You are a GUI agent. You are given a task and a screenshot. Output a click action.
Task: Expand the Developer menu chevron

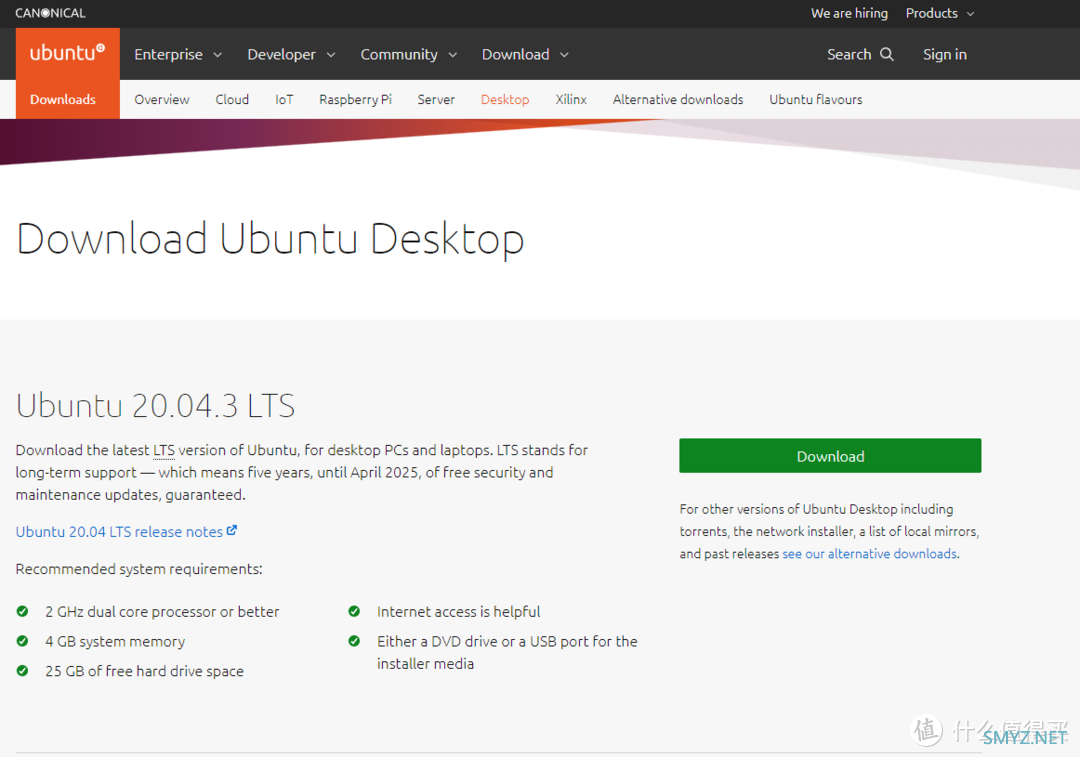(x=331, y=55)
